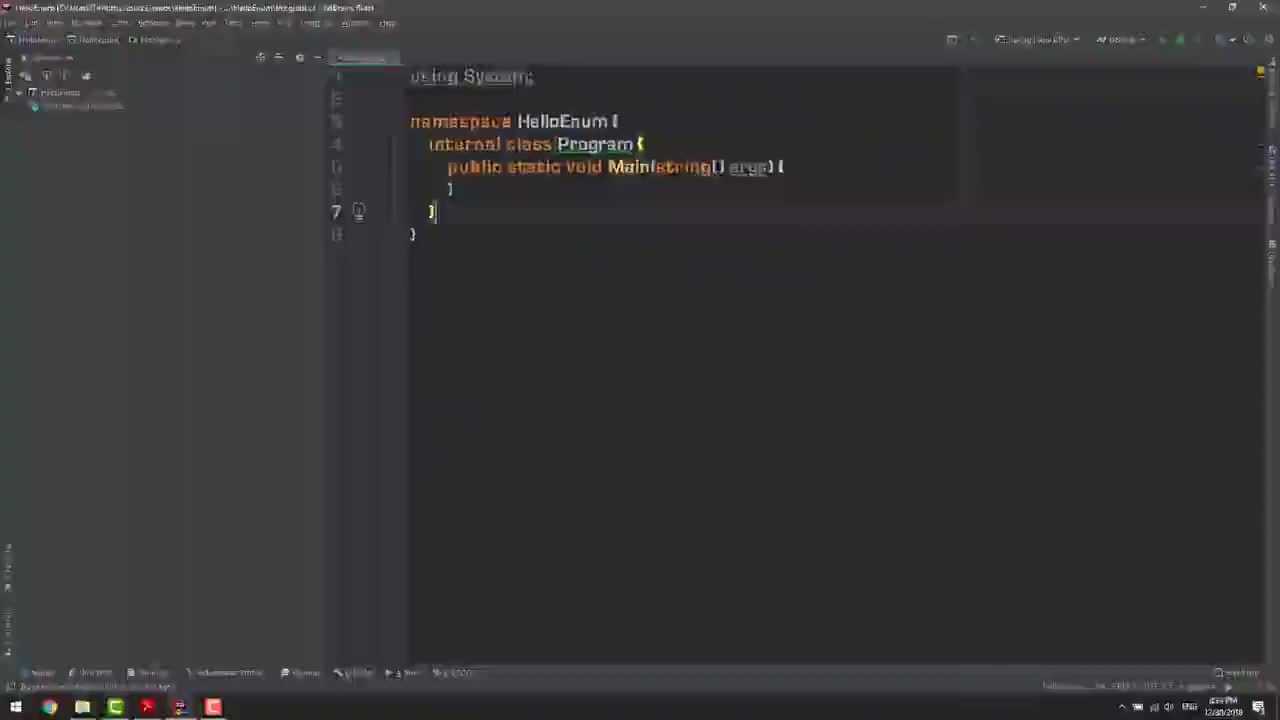Open the taskbar clock and calendar
This screenshot has height=720, width=1280.
(x=1224, y=708)
